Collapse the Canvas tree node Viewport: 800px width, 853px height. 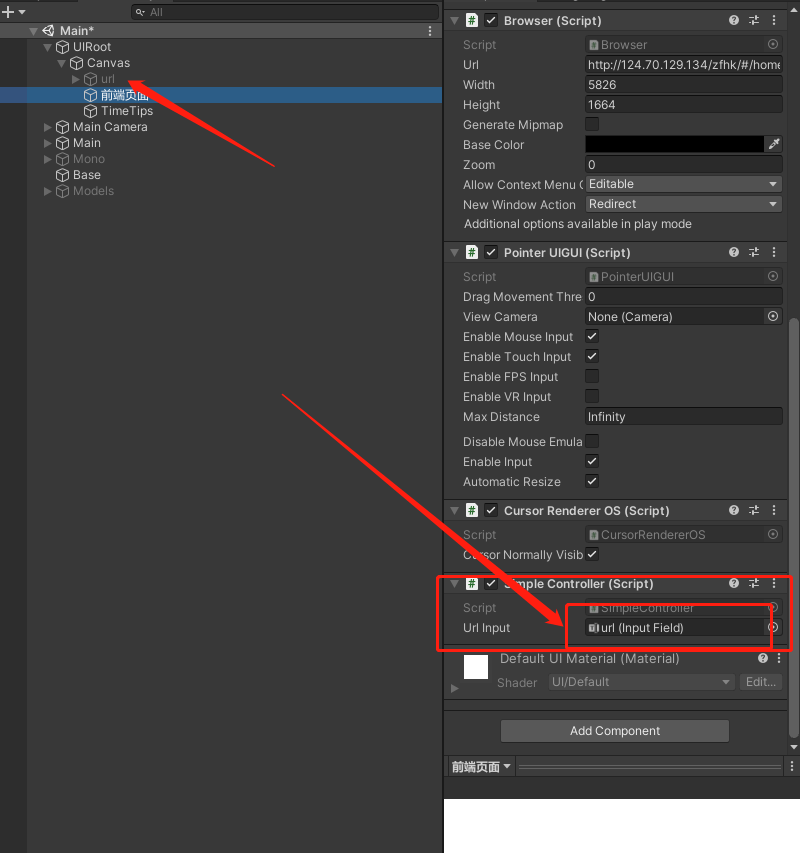(61, 63)
